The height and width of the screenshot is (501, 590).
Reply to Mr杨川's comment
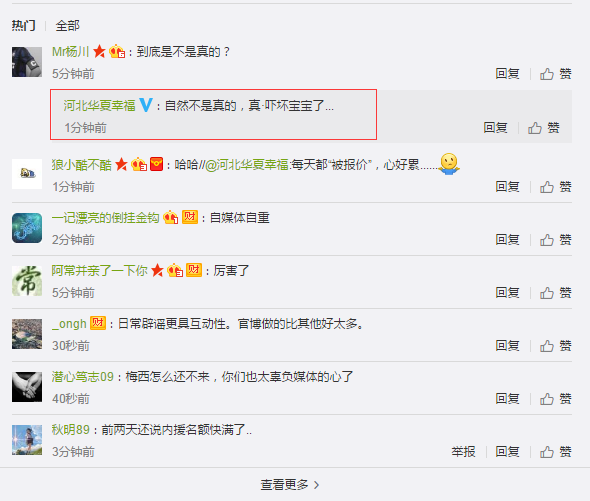(507, 74)
